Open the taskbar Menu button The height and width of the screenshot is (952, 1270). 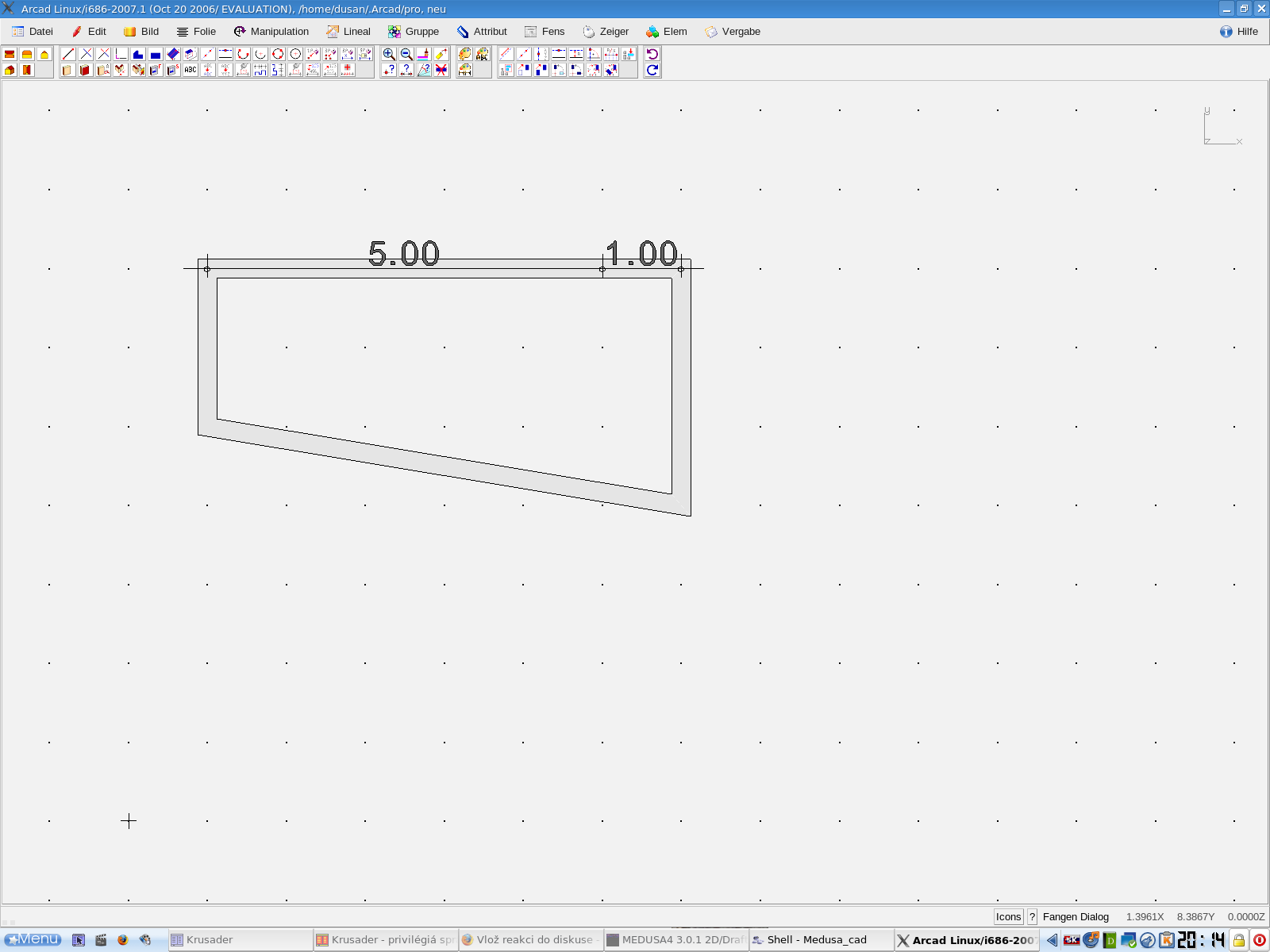tap(33, 939)
